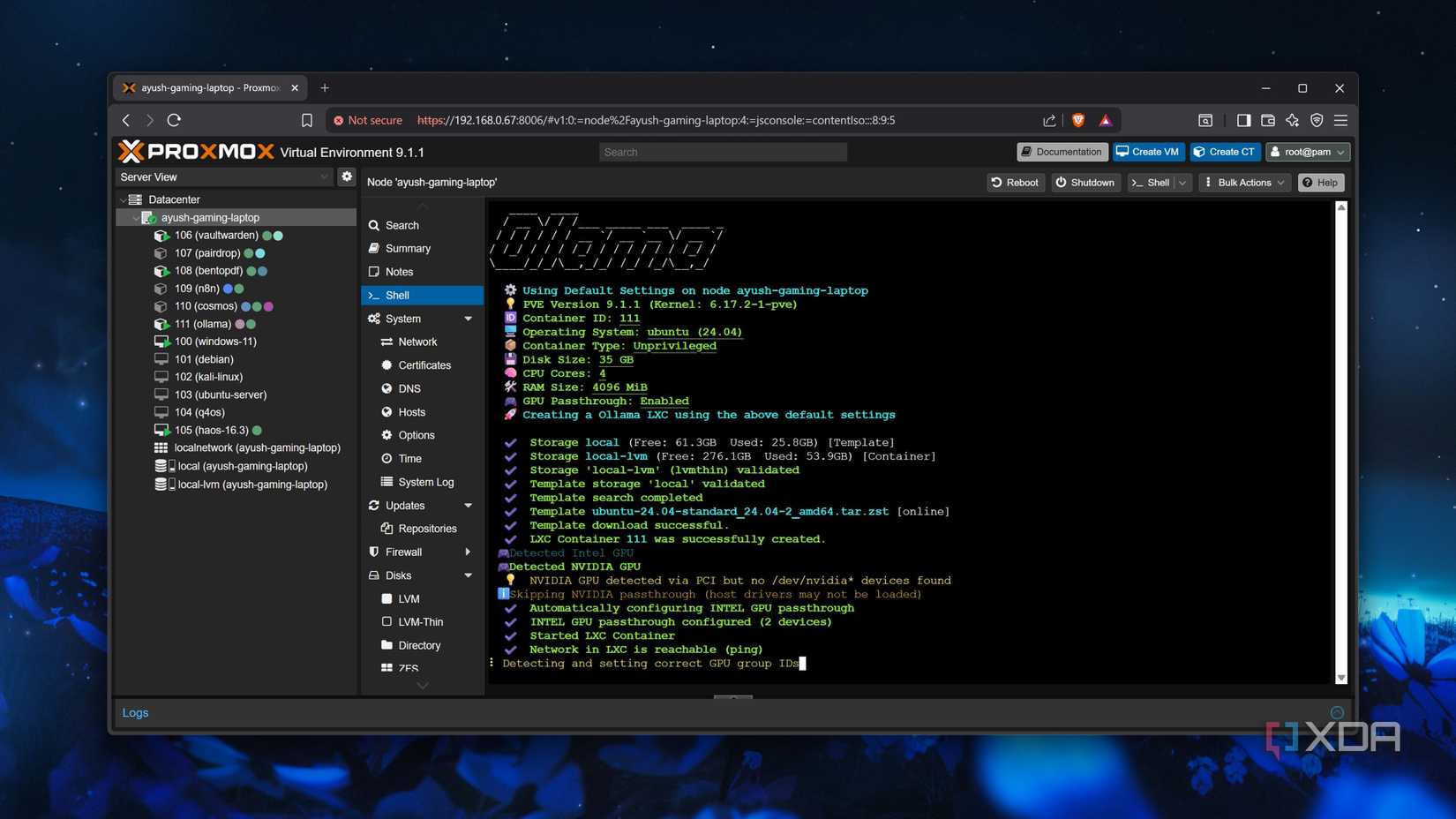Image resolution: width=1456 pixels, height=819 pixels.
Task: Select container 107 (pairdrop)
Action: [x=207, y=253]
